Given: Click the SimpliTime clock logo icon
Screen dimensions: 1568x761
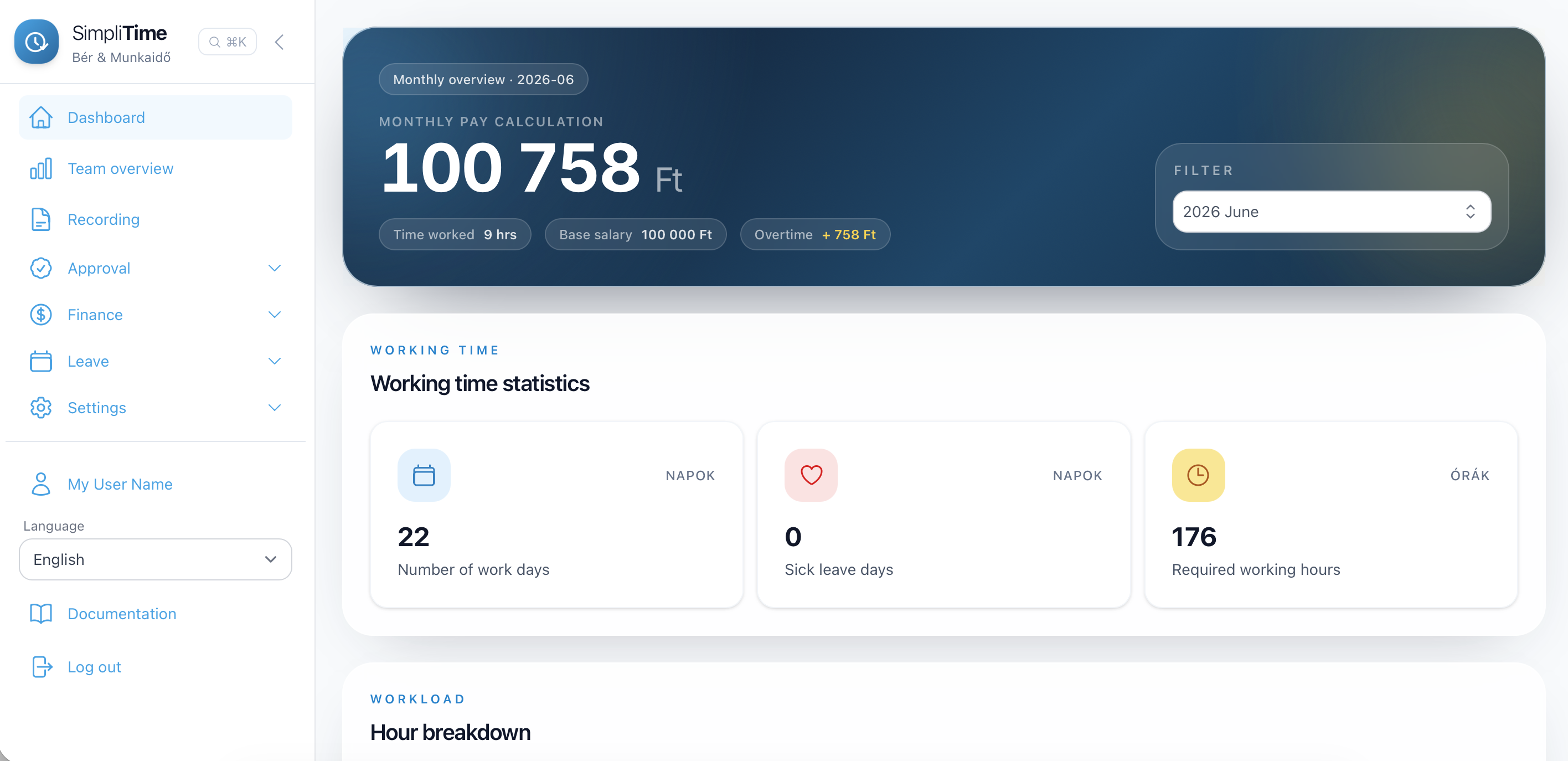Looking at the screenshot, I should point(37,42).
